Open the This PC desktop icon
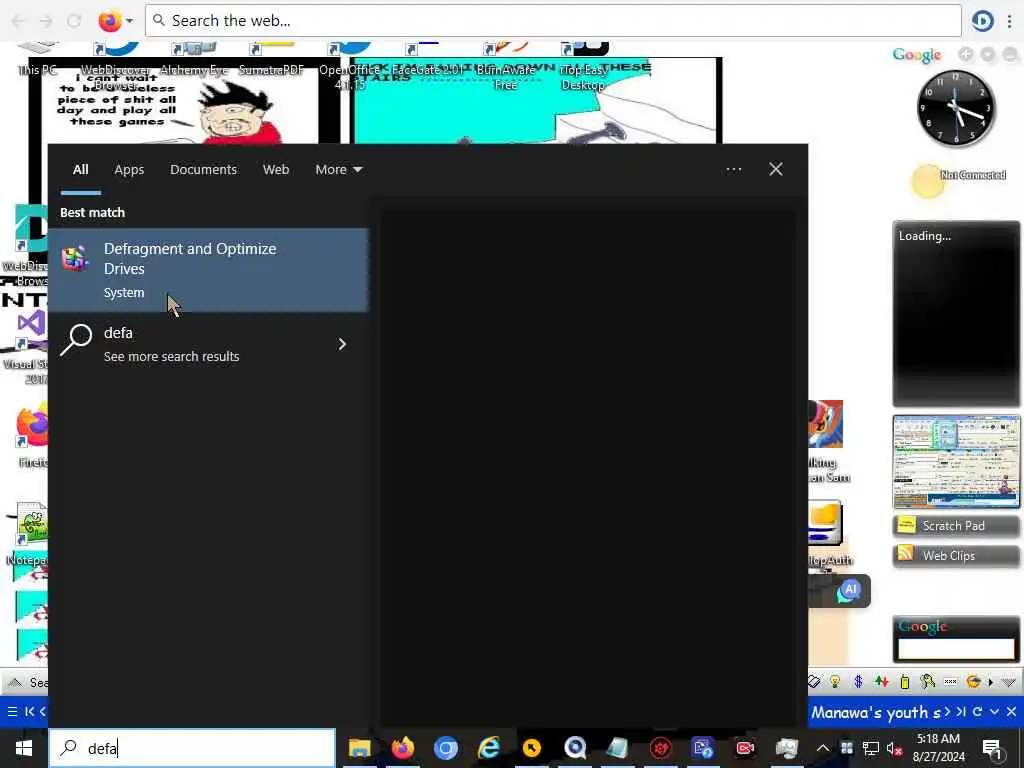 point(37,60)
